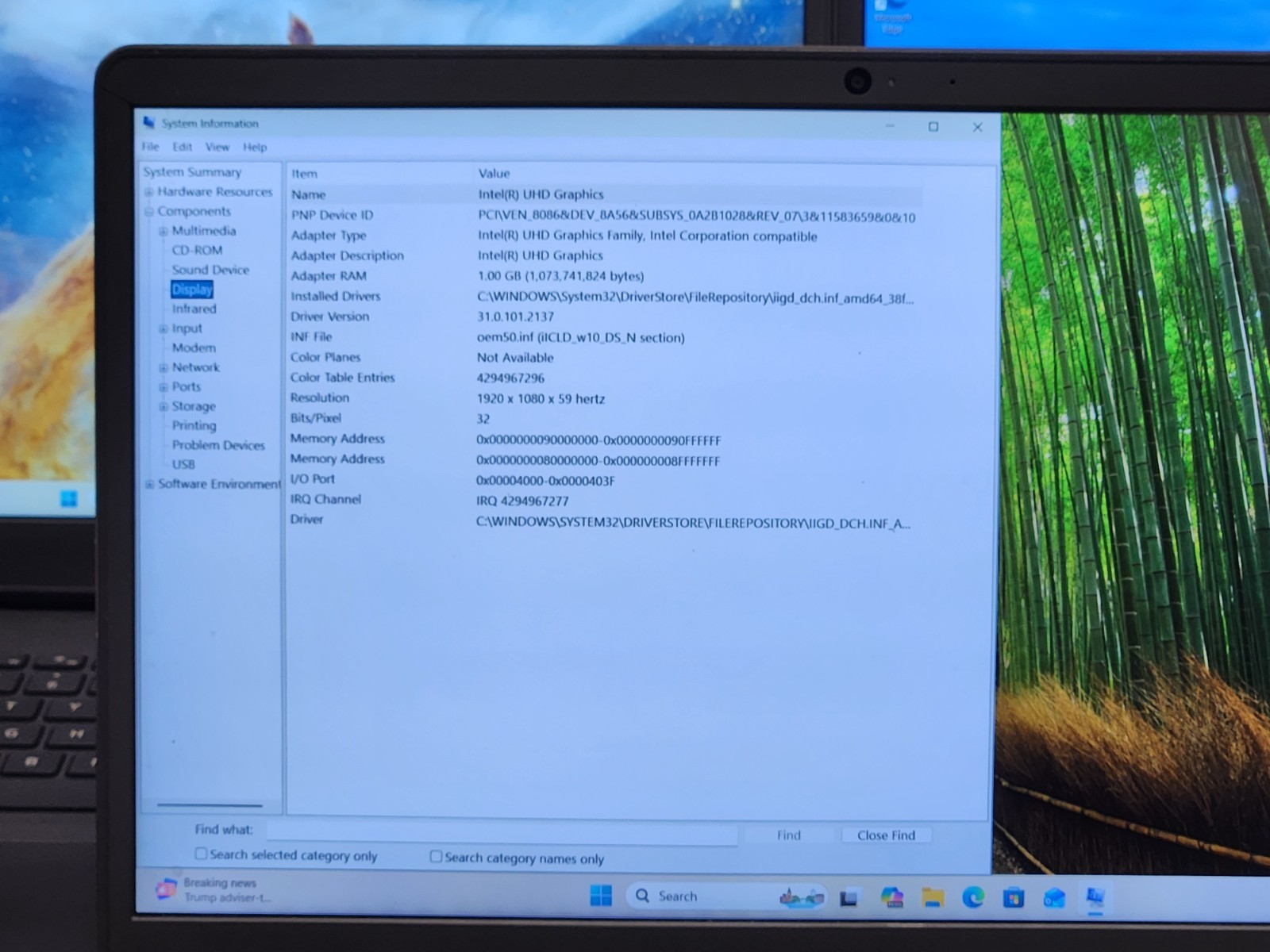Select the IRQ Channel row
Screen dimensions: 1270x952
click(x=605, y=500)
